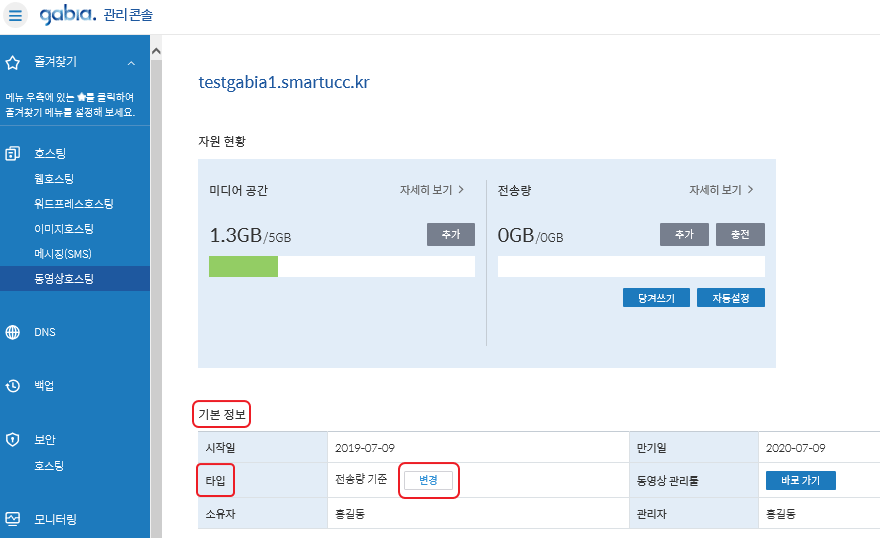883x538 pixels.
Task: Collapse the 즐겨찾기 favorites section
Action: (131, 63)
